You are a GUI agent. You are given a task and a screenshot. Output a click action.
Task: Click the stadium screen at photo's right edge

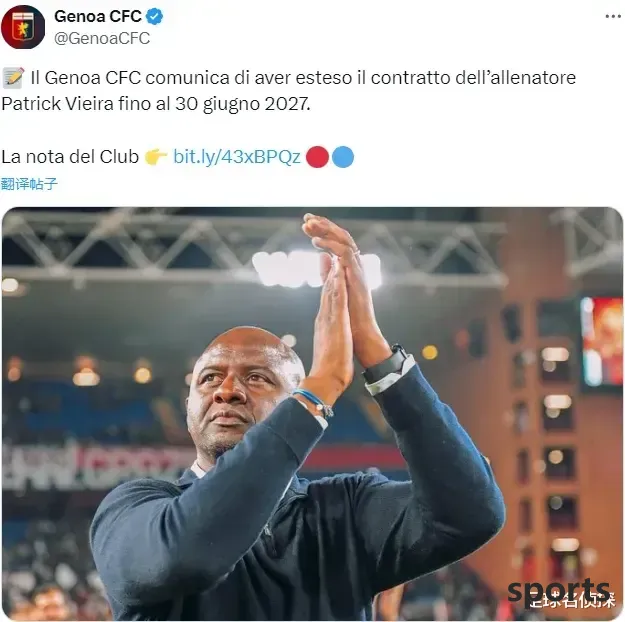pyautogui.click(x=601, y=341)
